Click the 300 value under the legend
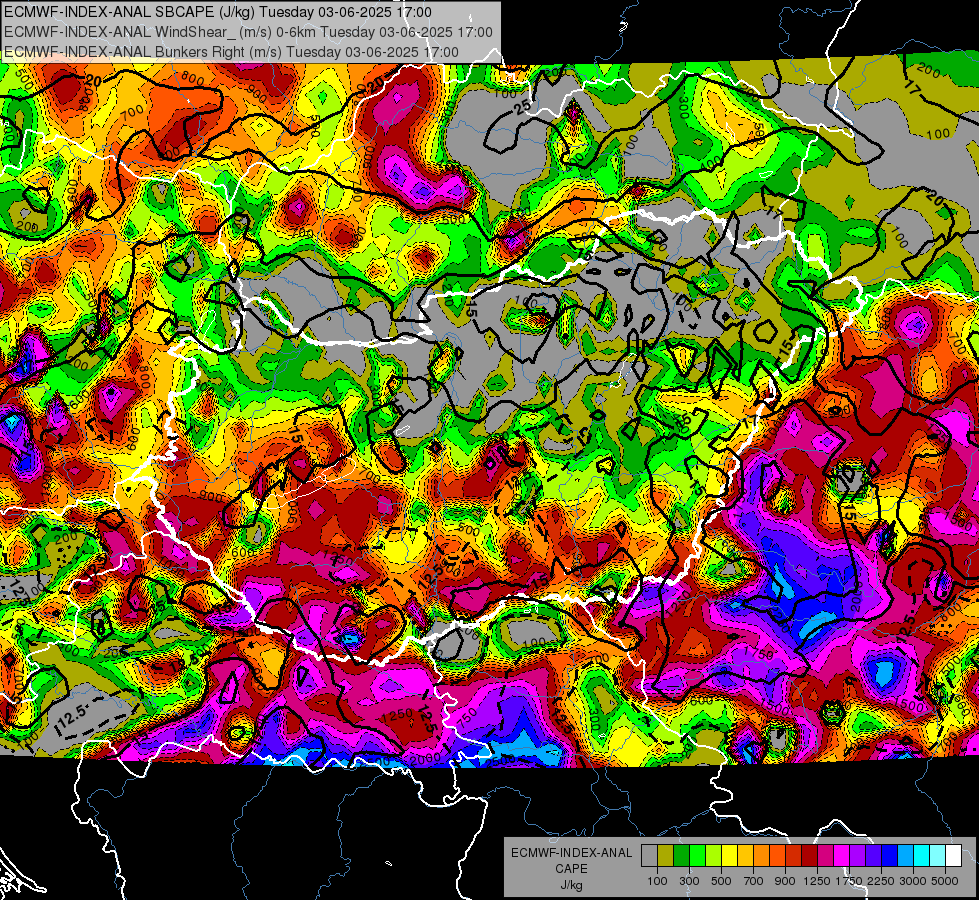979x900 pixels. 689,881
